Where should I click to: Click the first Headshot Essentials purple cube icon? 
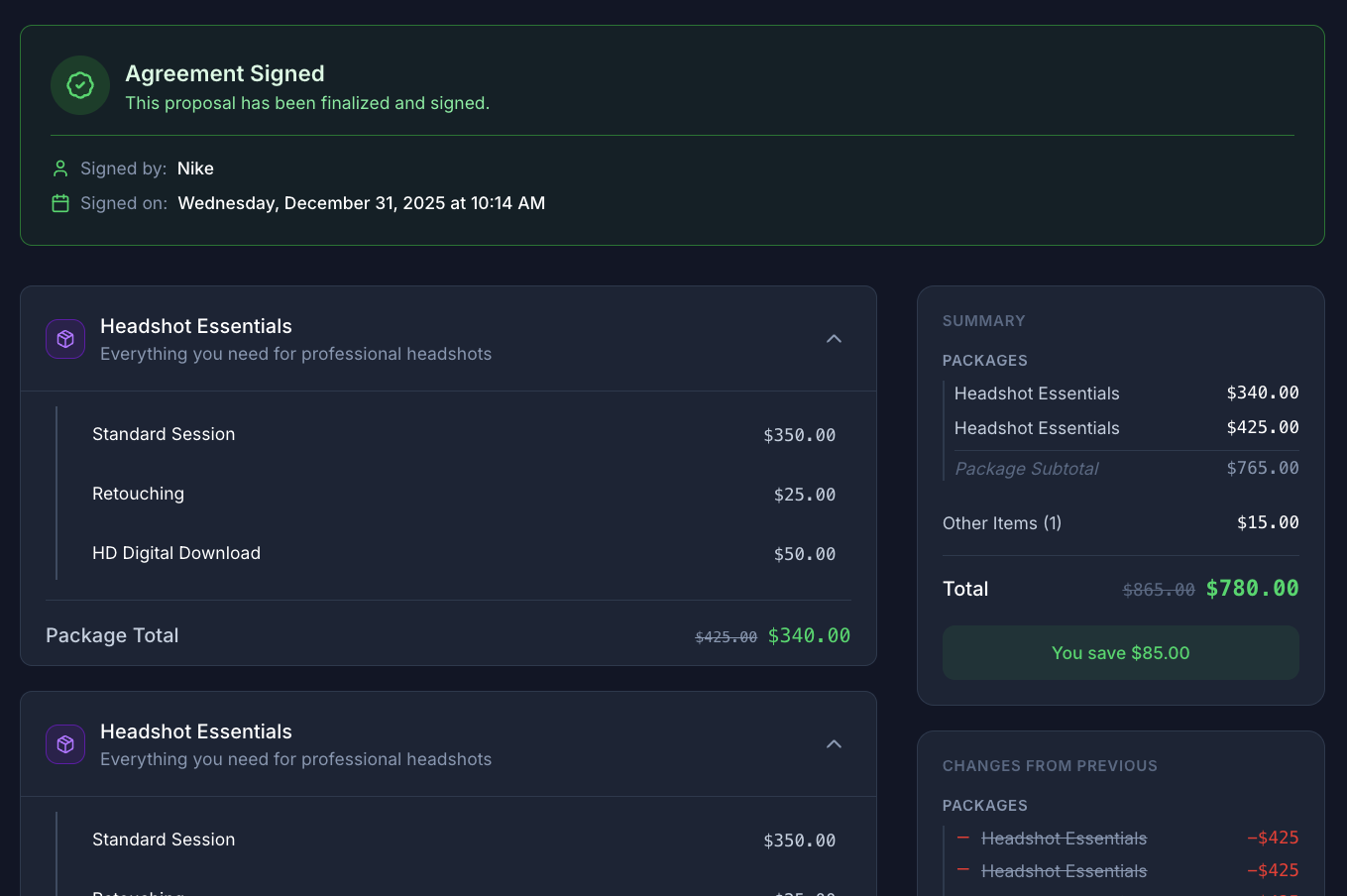coord(65,339)
